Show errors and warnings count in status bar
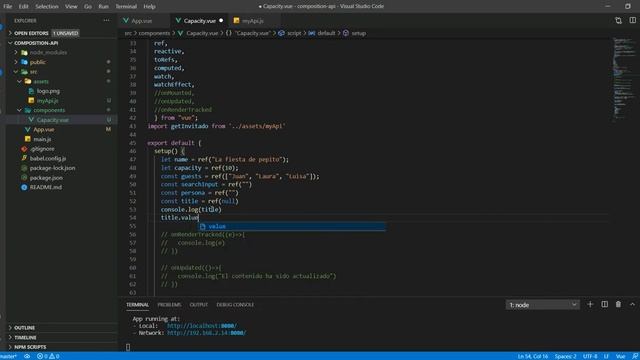 click(x=48, y=356)
